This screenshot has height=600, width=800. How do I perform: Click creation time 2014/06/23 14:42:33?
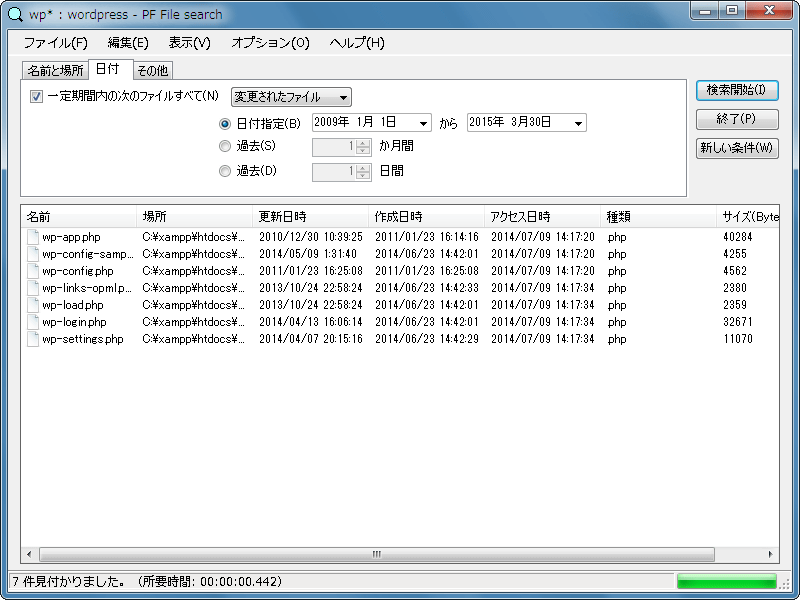click(x=427, y=288)
